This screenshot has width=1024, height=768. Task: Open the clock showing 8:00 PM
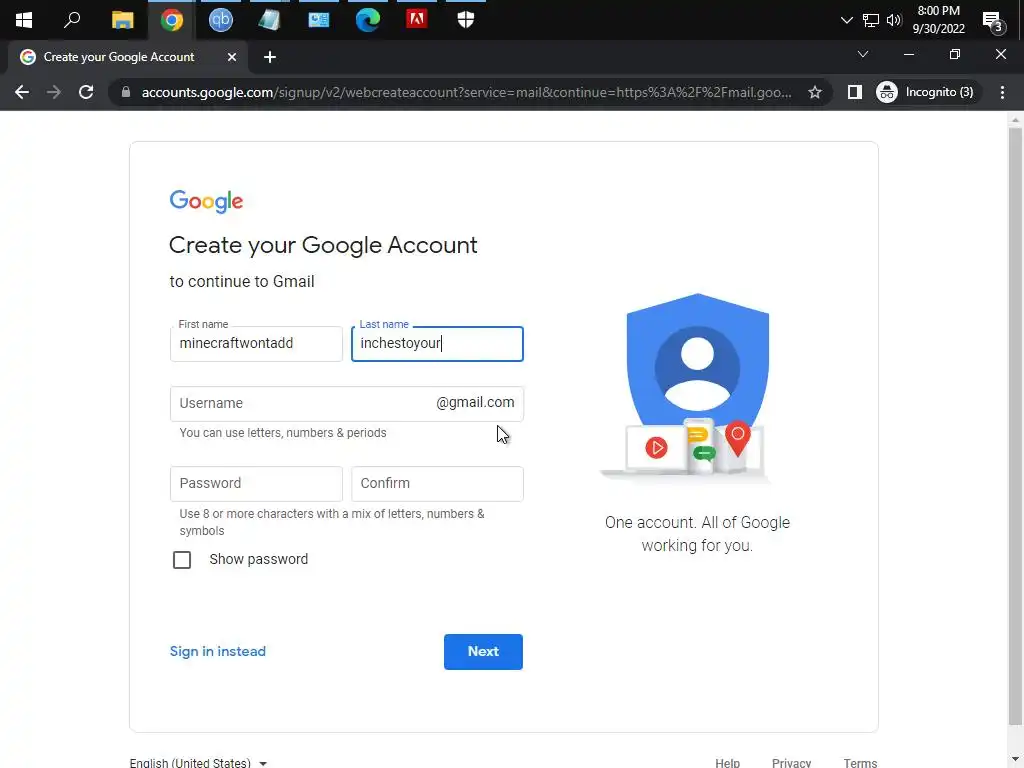tap(938, 20)
